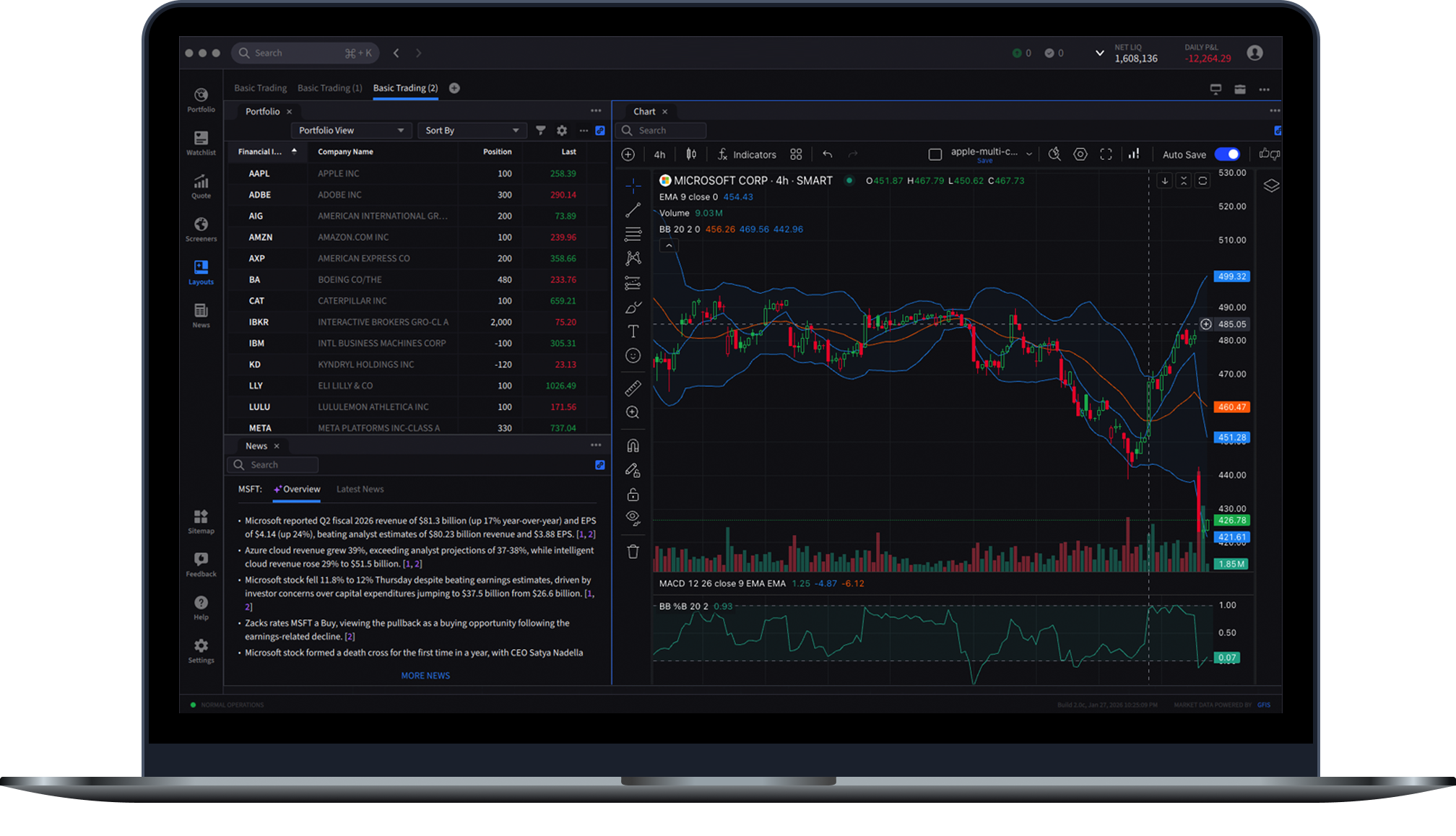Add a new layout tab
This screenshot has height=836, width=1456.
[454, 88]
